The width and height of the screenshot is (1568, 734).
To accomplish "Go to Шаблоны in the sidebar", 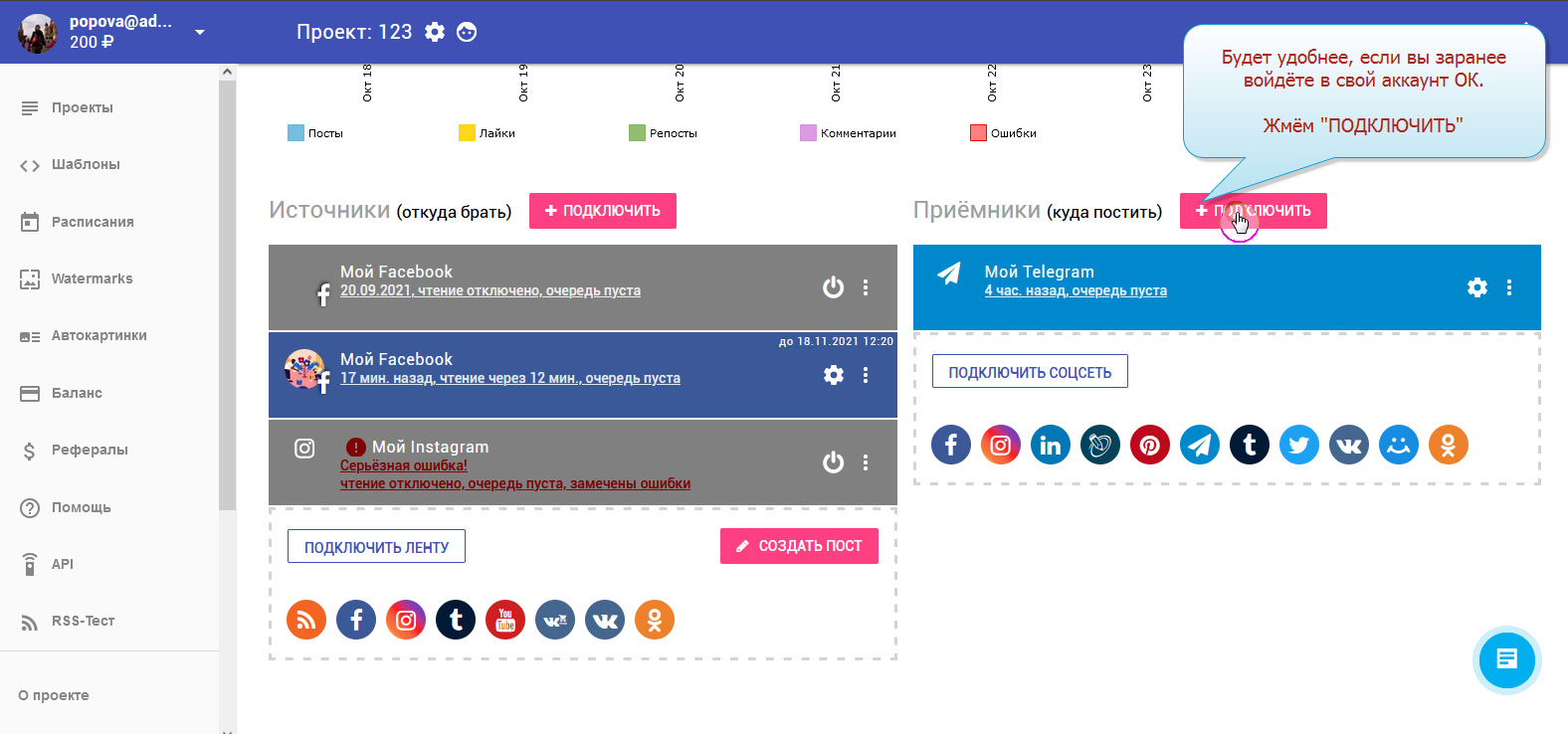I will point(85,165).
